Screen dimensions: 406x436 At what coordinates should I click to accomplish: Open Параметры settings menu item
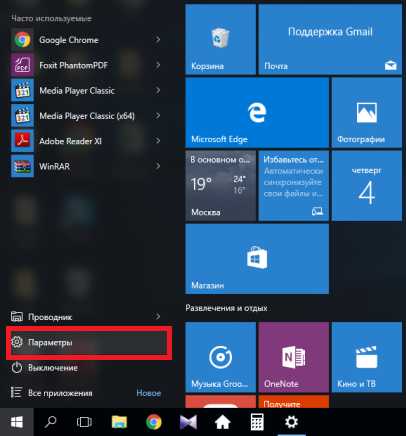coord(88,342)
